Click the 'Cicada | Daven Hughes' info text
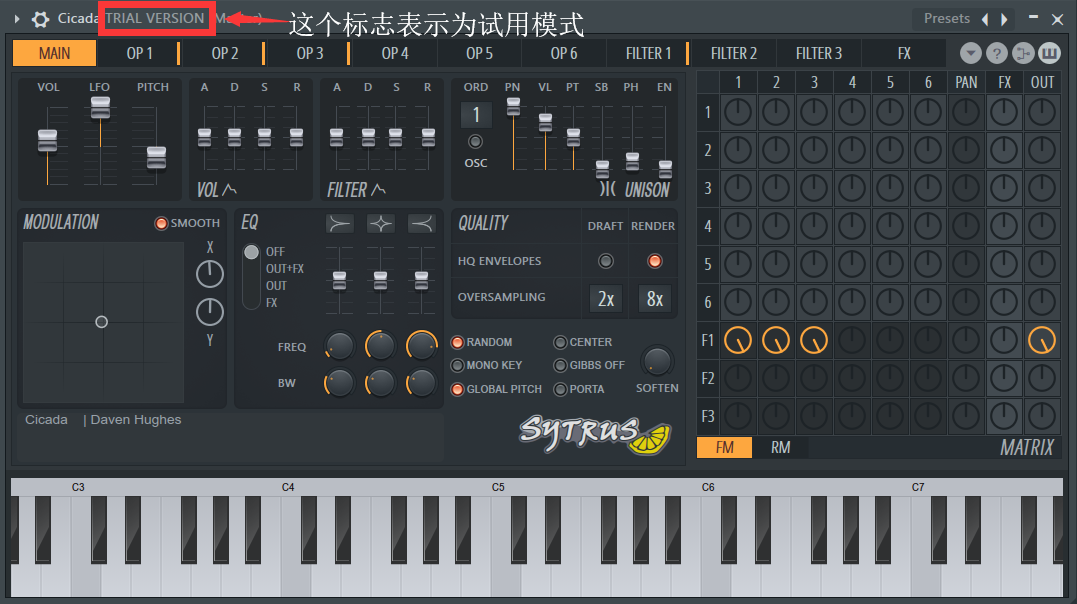Viewport: 1077px width, 604px height. coord(103,420)
